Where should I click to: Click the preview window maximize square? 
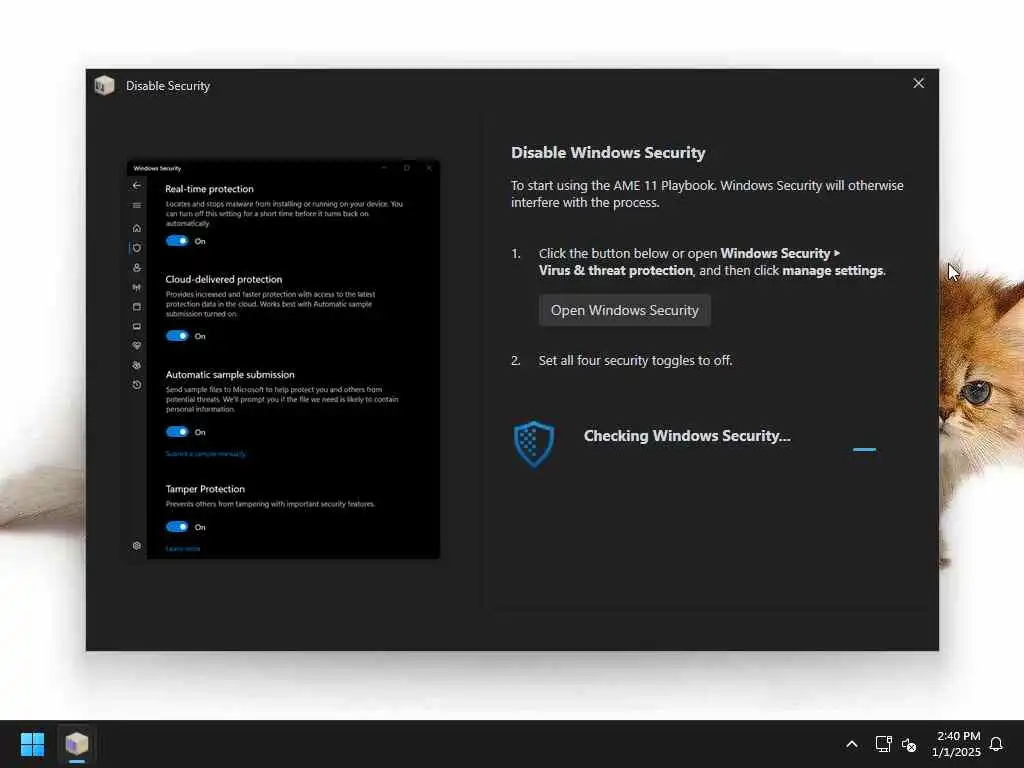click(406, 168)
